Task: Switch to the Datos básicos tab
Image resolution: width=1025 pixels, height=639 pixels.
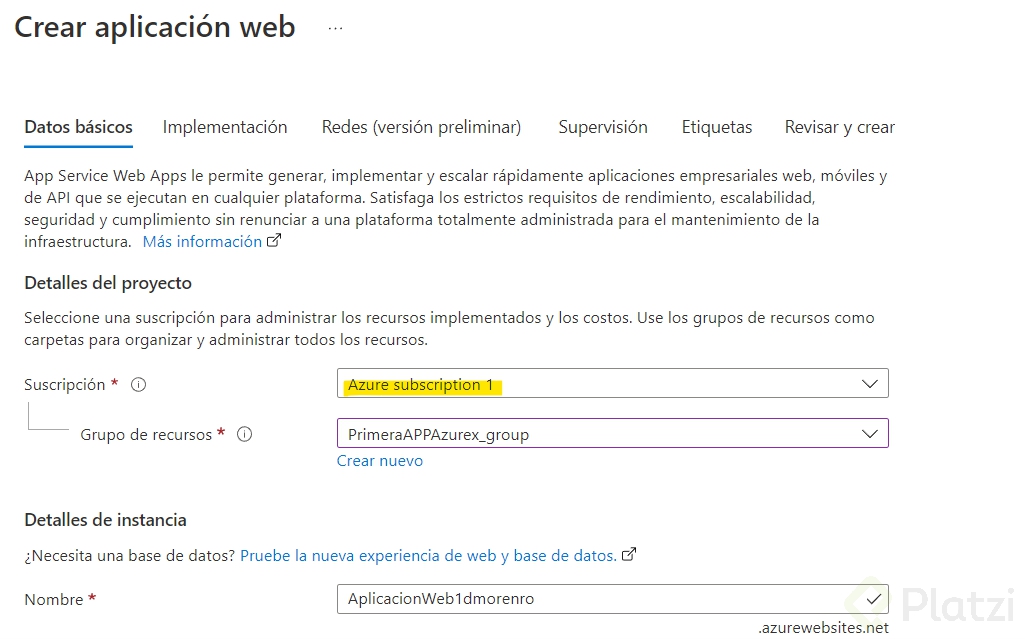Action: [x=78, y=127]
